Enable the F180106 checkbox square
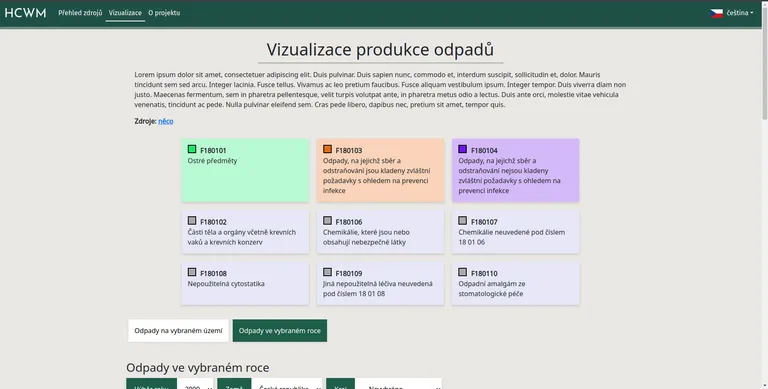Screen dimensions: 768x389 (x=327, y=220)
